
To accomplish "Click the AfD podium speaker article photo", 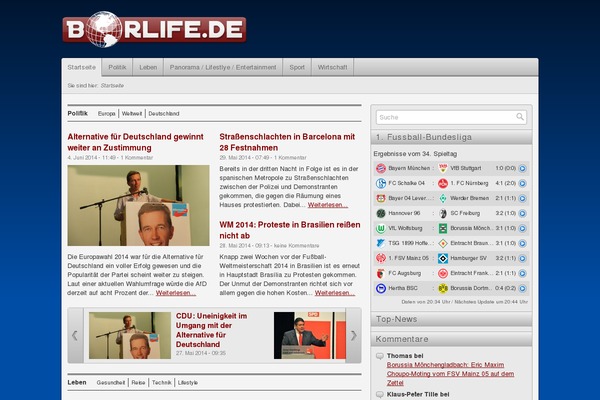I will [139, 206].
